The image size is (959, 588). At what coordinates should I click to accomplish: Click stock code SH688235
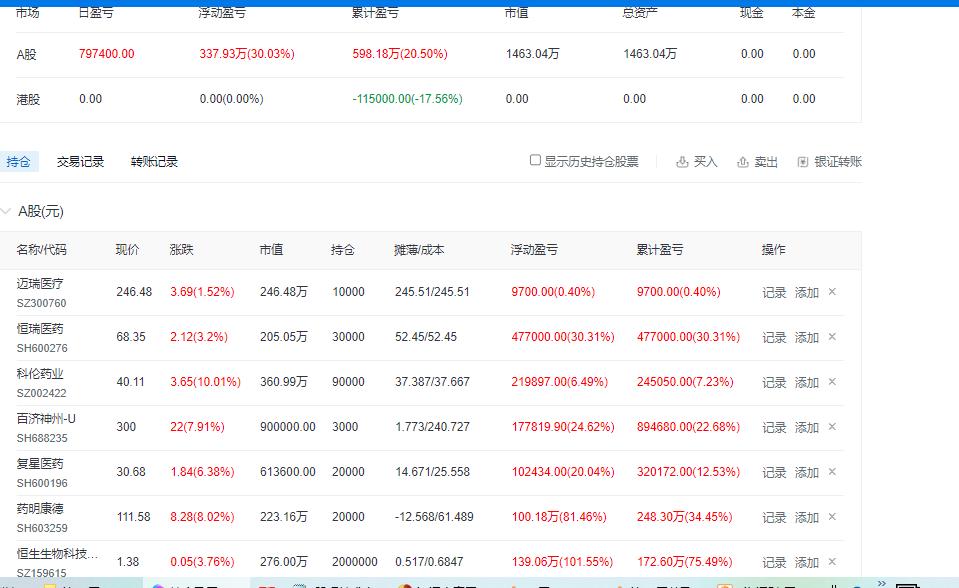pyautogui.click(x=42, y=438)
